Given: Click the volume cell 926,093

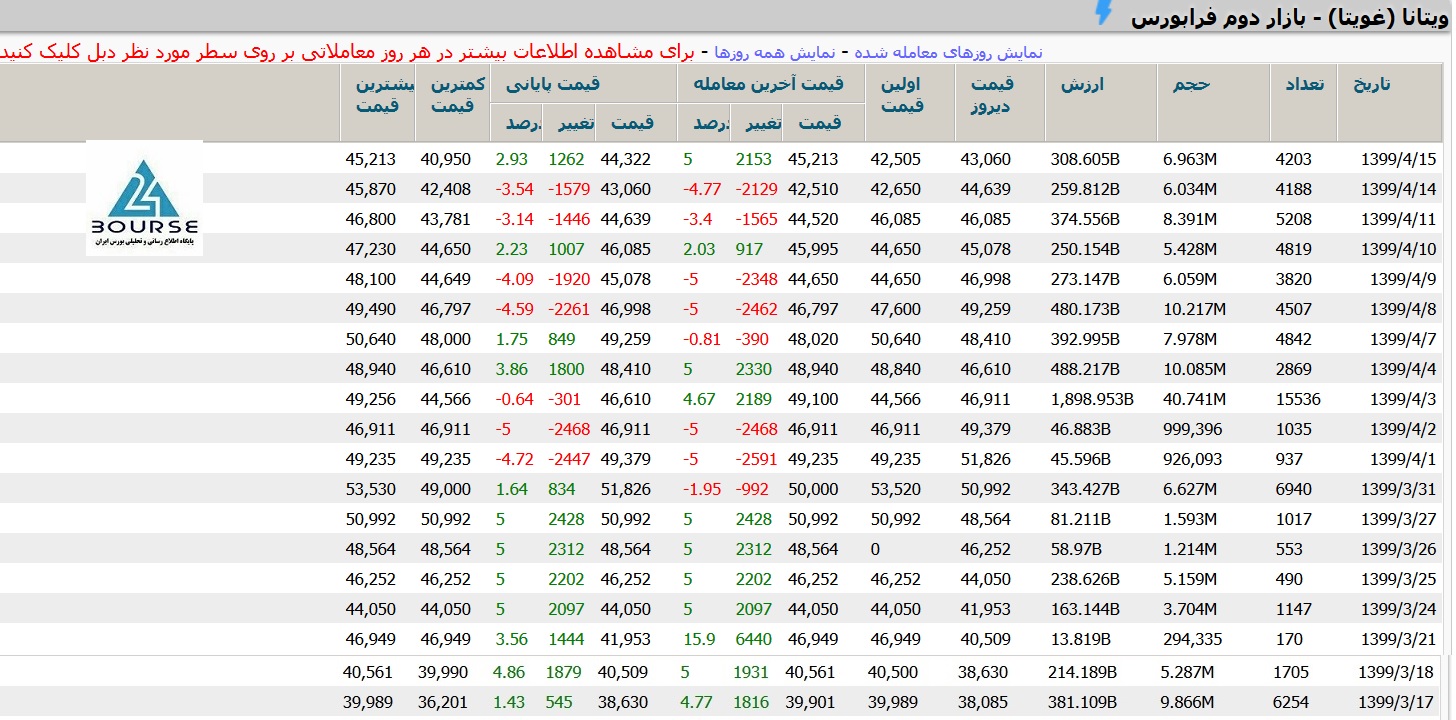Looking at the screenshot, I should [1192, 459].
